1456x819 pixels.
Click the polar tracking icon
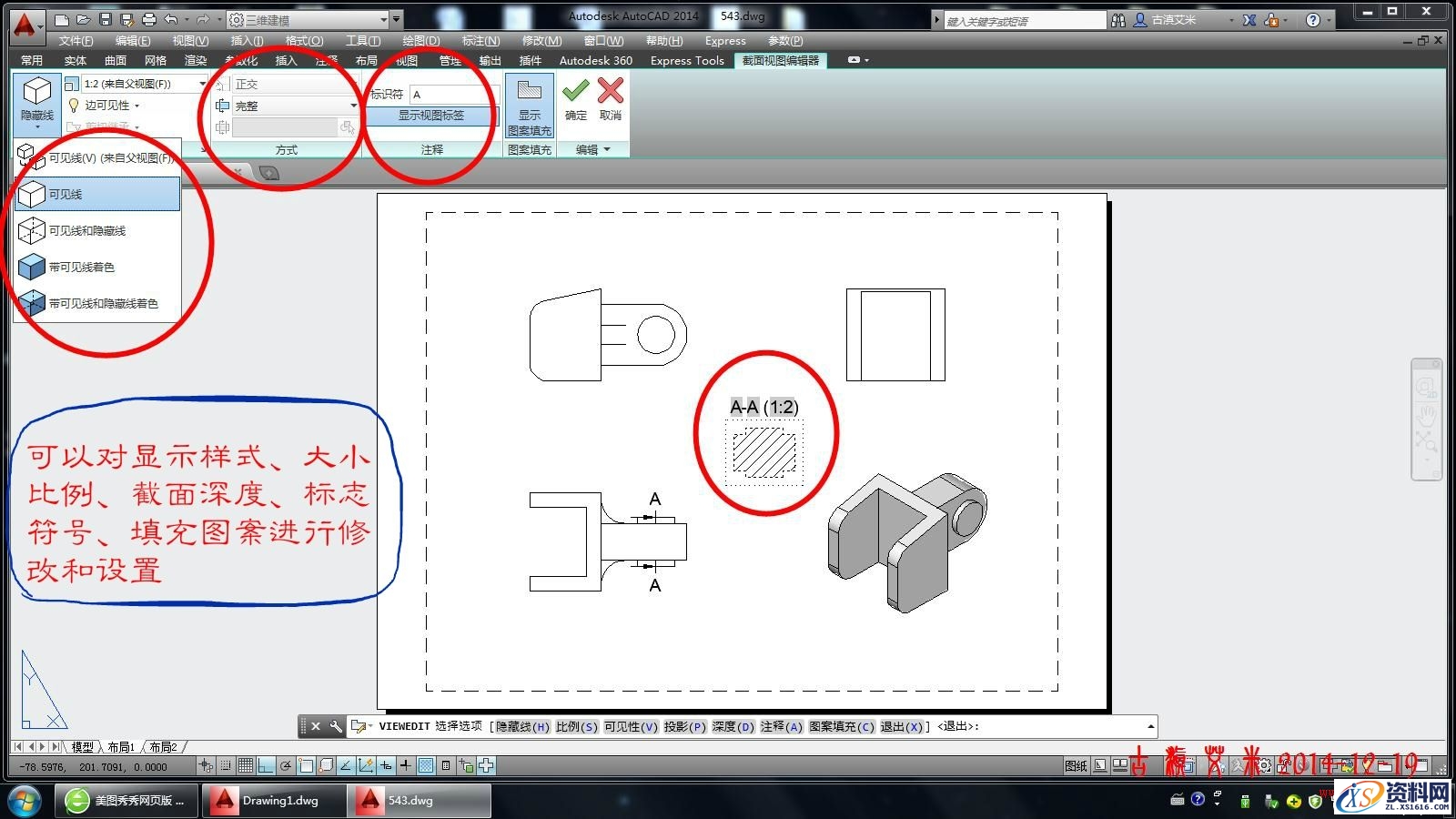(x=286, y=765)
